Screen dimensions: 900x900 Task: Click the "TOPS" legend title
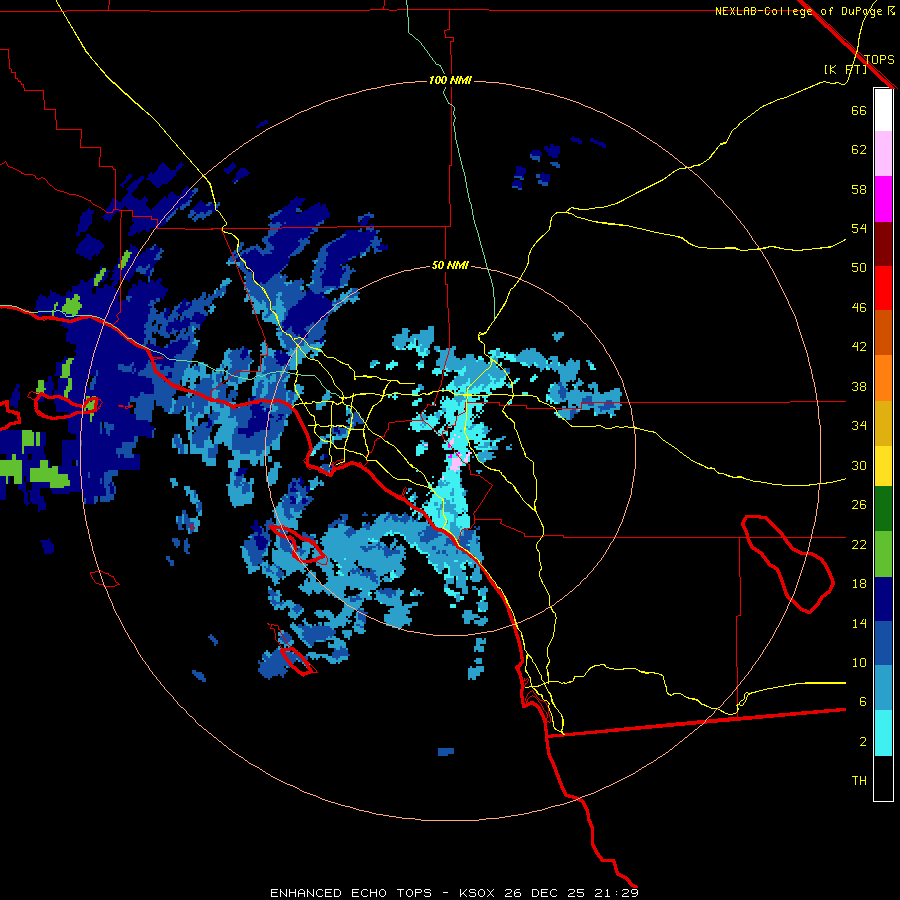pos(879,59)
